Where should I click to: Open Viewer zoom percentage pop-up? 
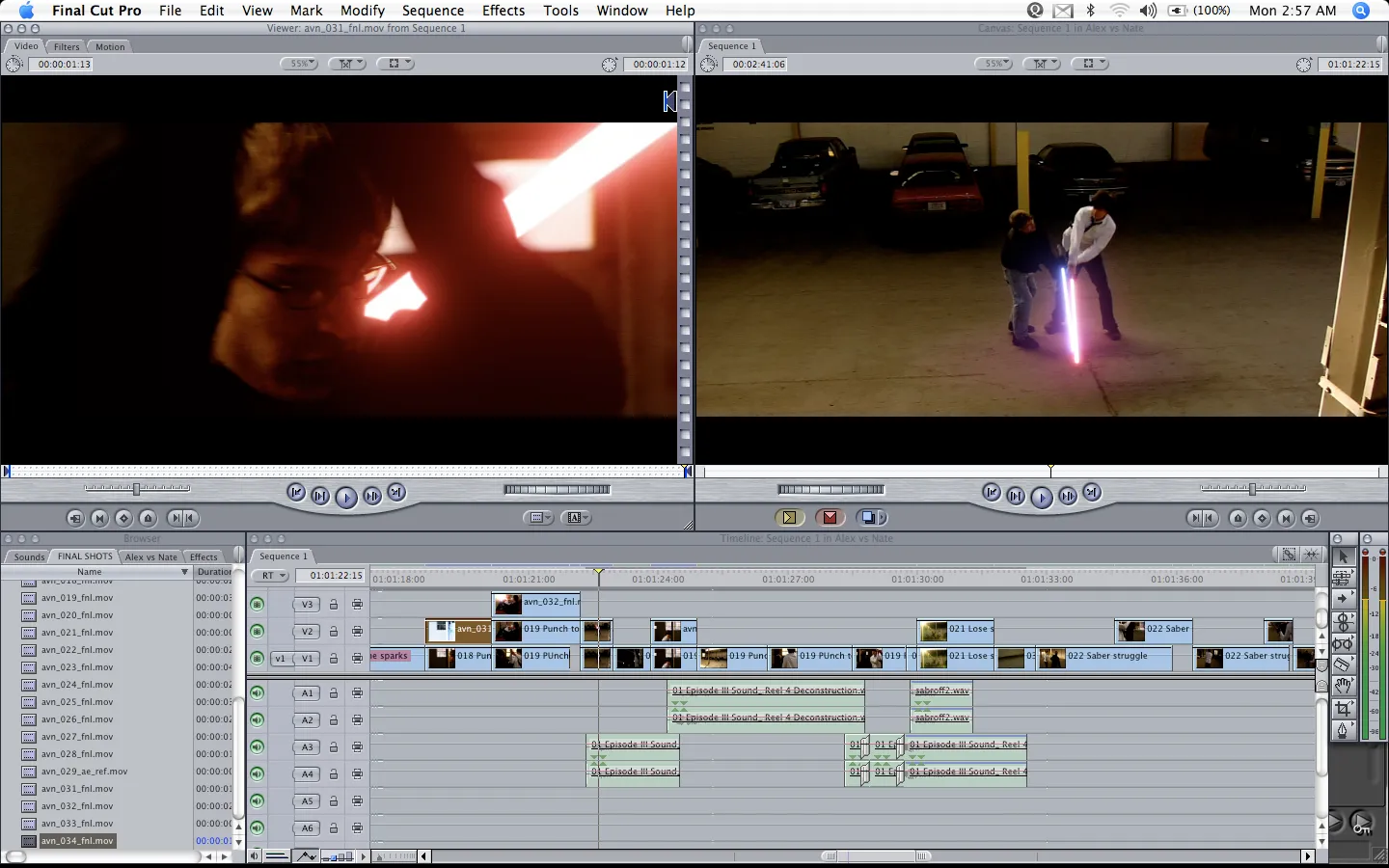(x=299, y=64)
